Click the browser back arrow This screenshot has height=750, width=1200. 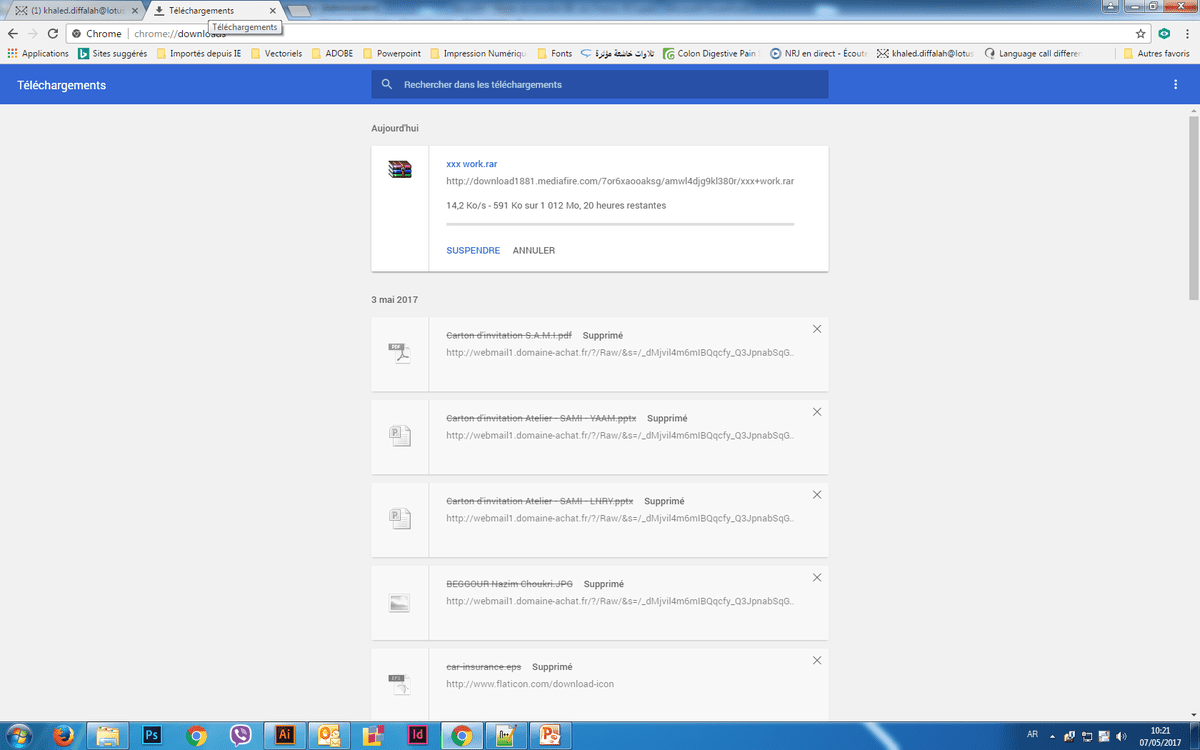point(12,33)
